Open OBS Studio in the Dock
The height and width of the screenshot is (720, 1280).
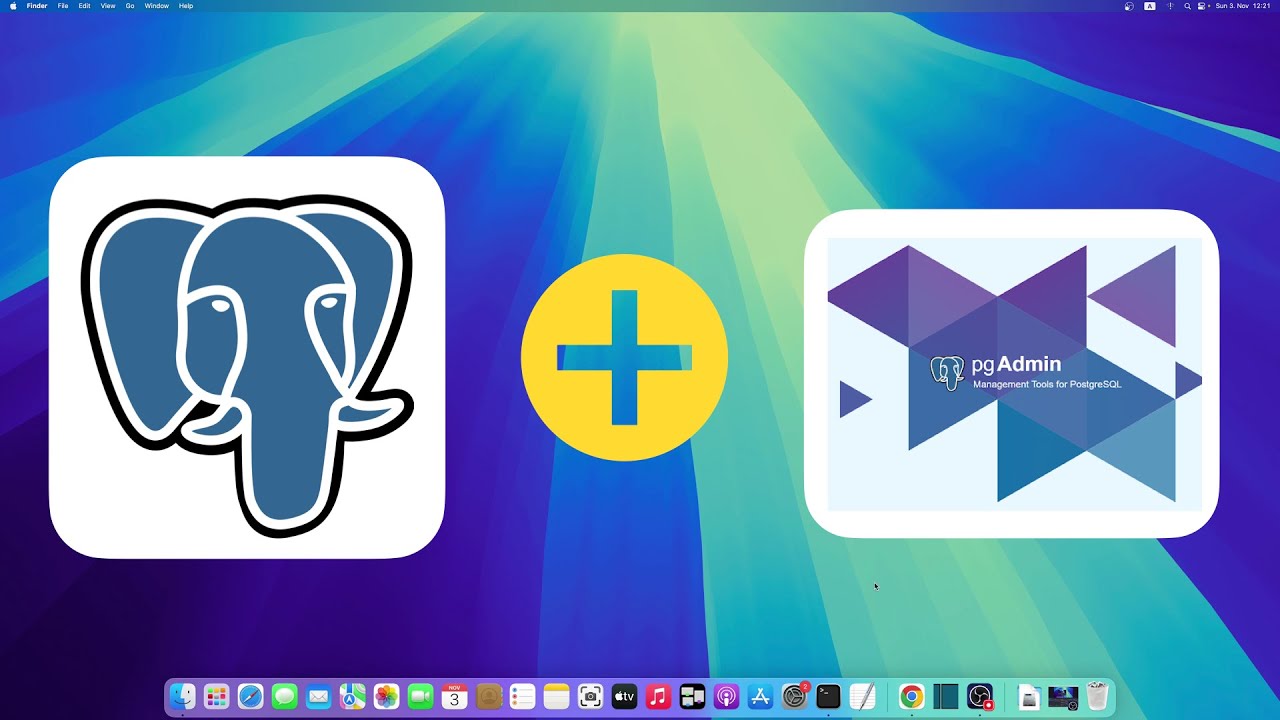click(x=980, y=697)
